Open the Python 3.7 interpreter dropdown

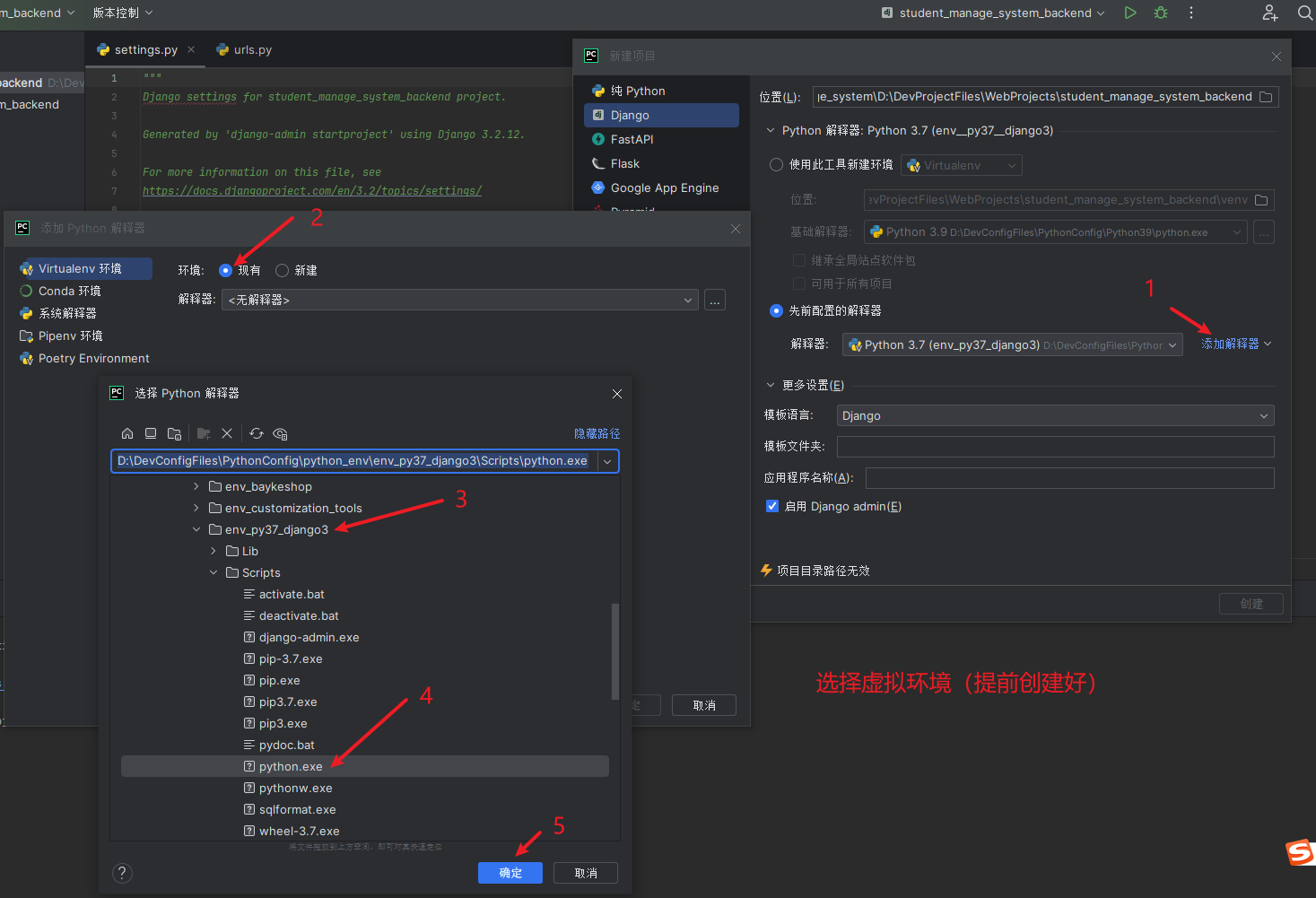pos(1012,344)
